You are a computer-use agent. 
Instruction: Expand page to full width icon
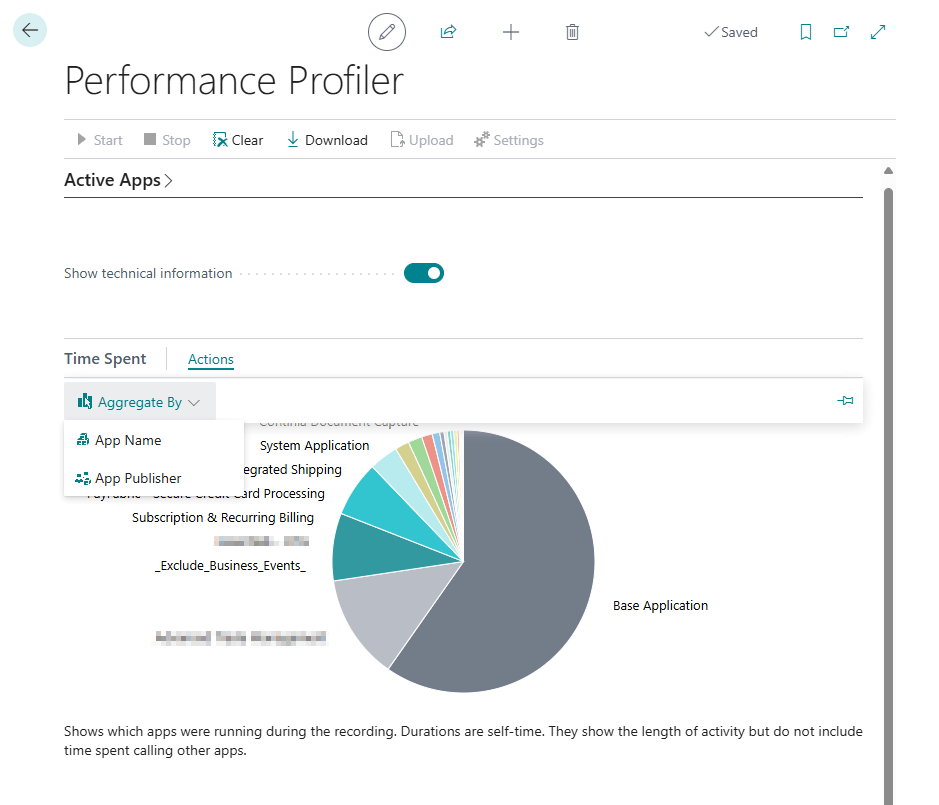click(878, 32)
